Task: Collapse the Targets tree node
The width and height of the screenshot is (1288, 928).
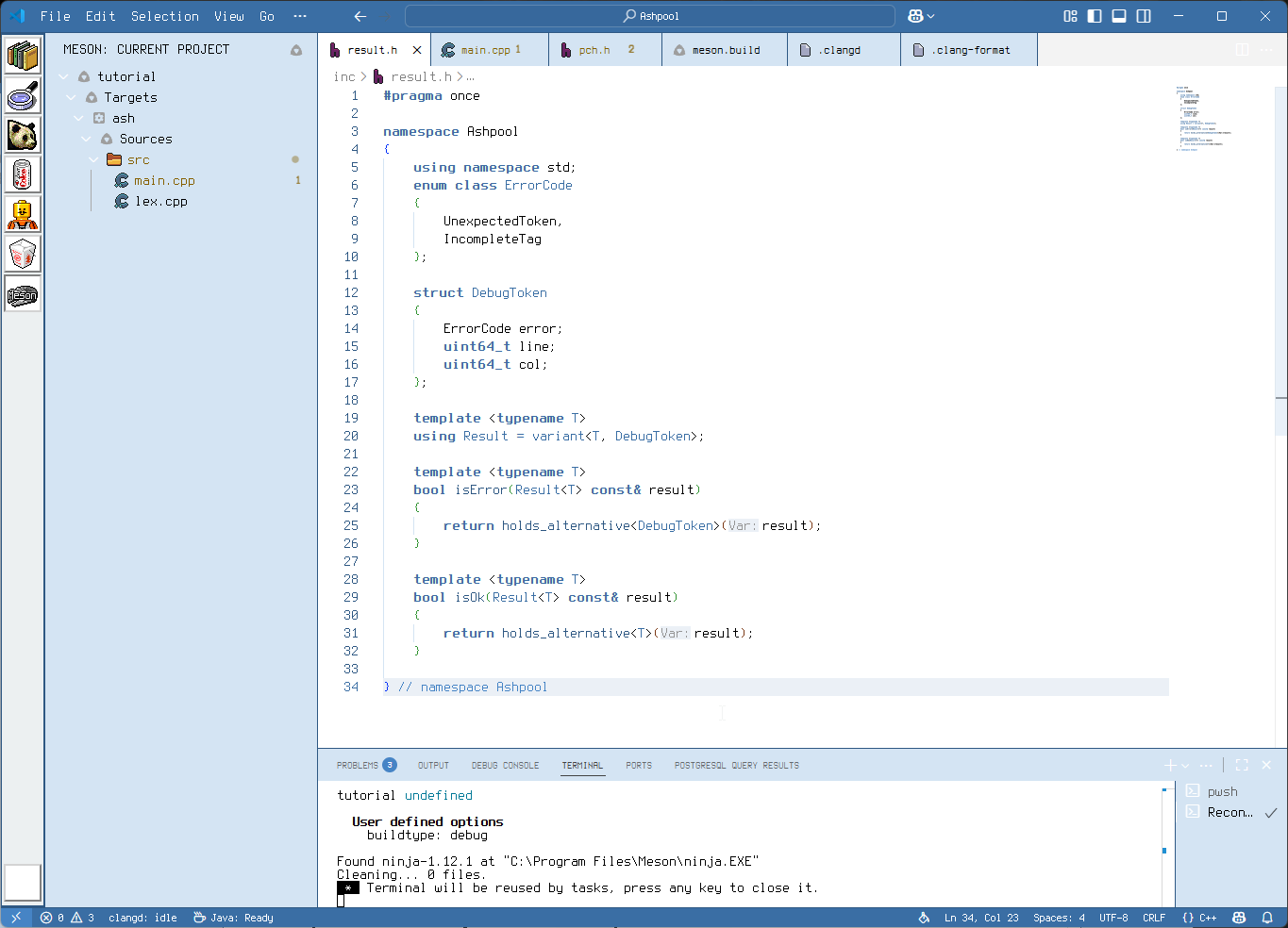Action: 72,97
